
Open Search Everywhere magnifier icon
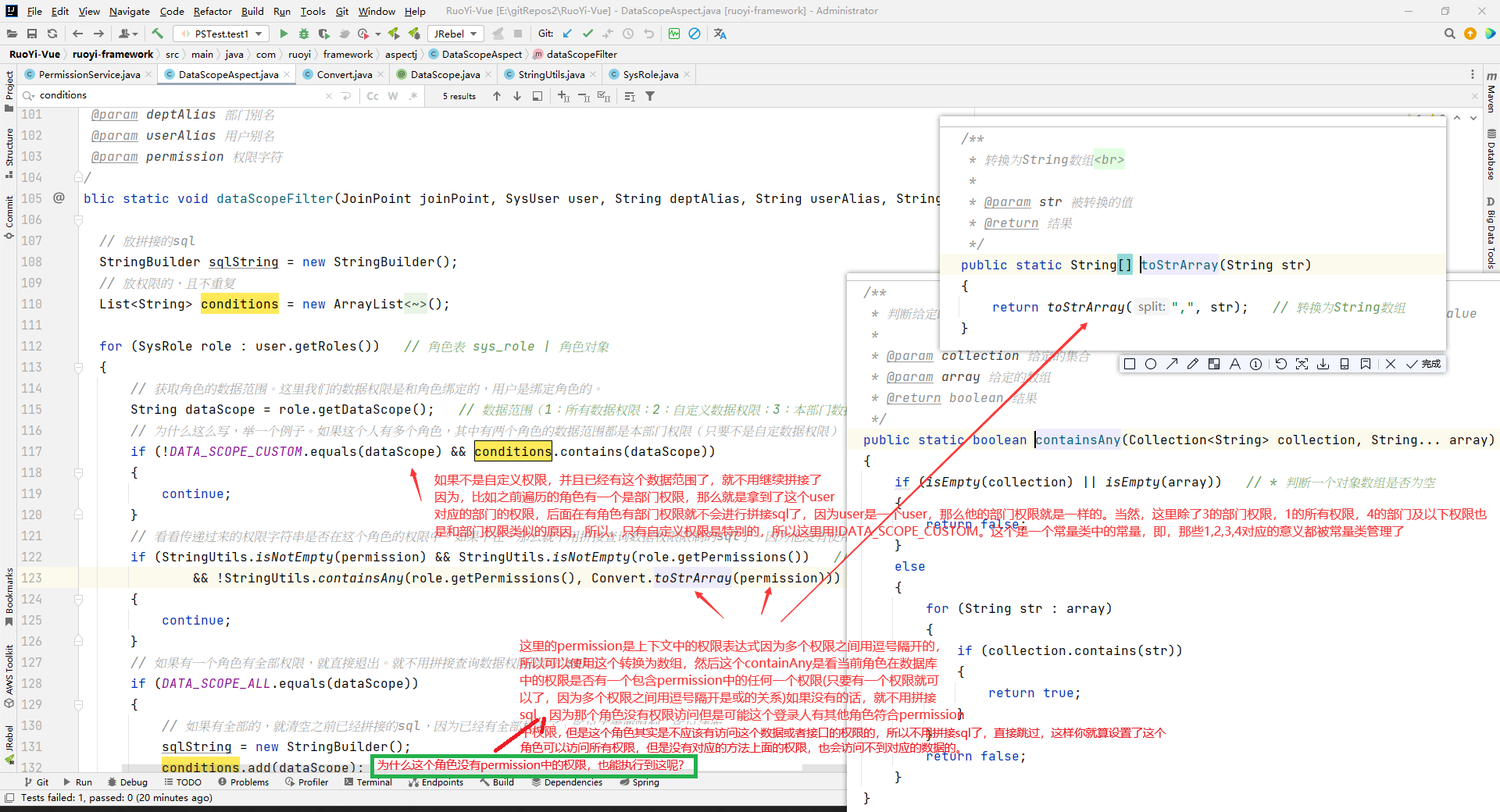[1450, 34]
